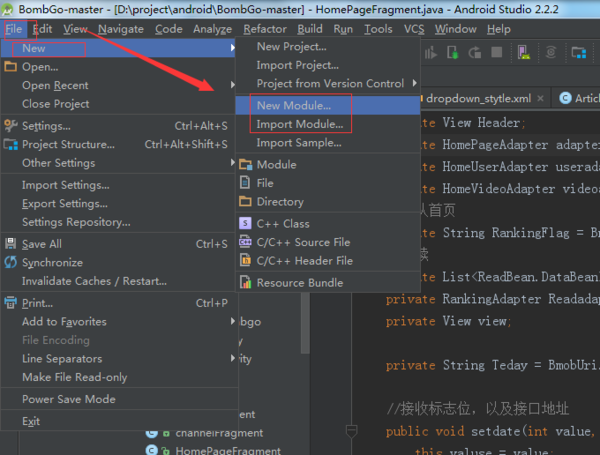
Task: Open the Run menu
Action: point(343,29)
